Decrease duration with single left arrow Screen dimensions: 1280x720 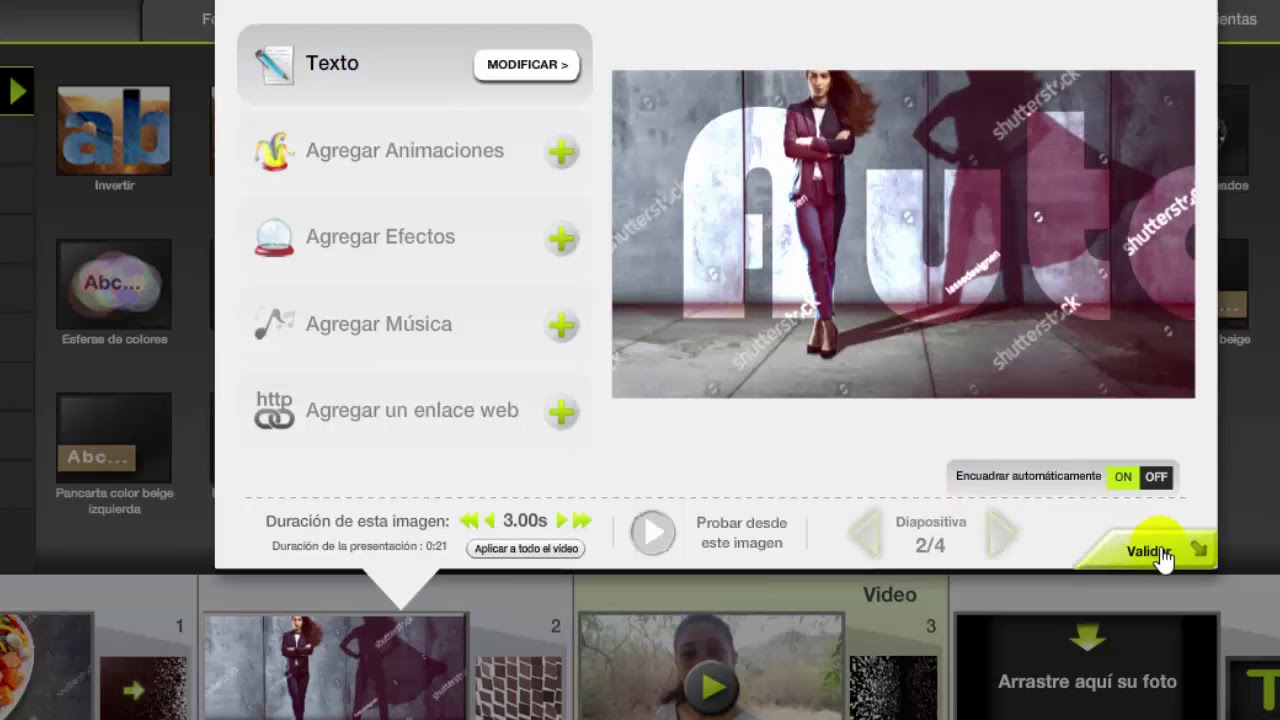tap(489, 521)
